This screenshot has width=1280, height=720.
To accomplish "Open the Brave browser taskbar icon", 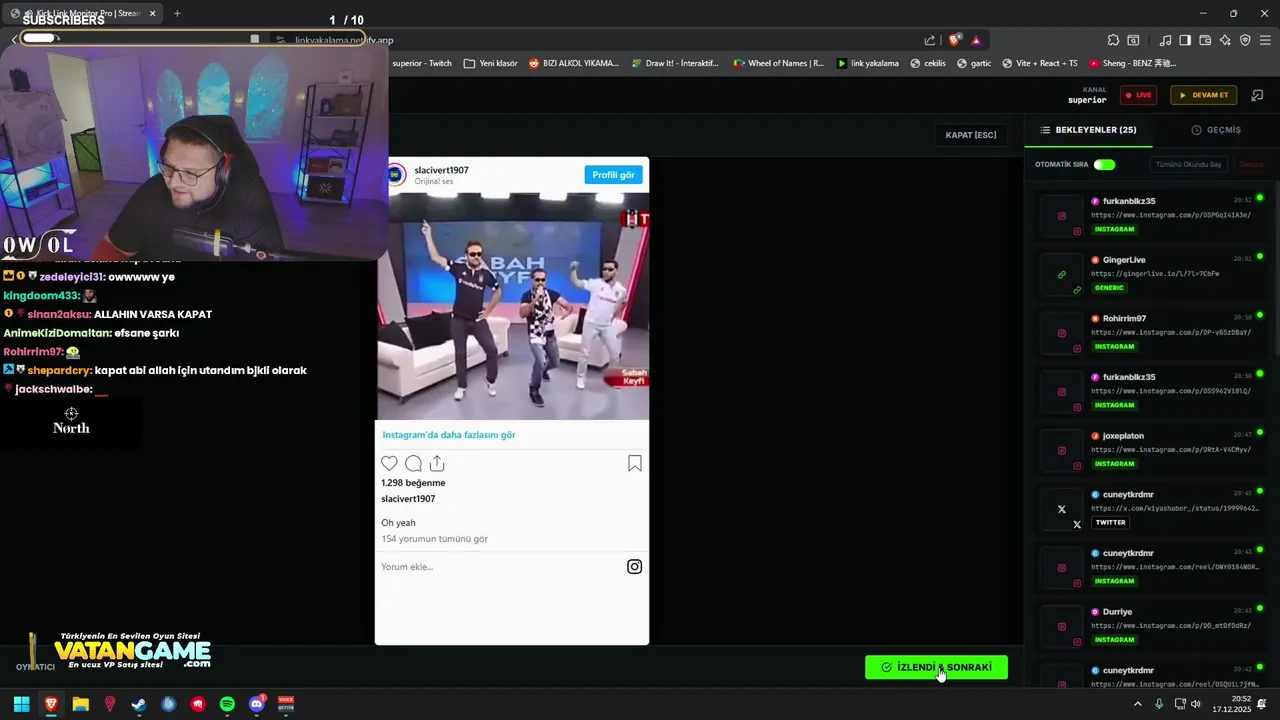I will tap(51, 704).
